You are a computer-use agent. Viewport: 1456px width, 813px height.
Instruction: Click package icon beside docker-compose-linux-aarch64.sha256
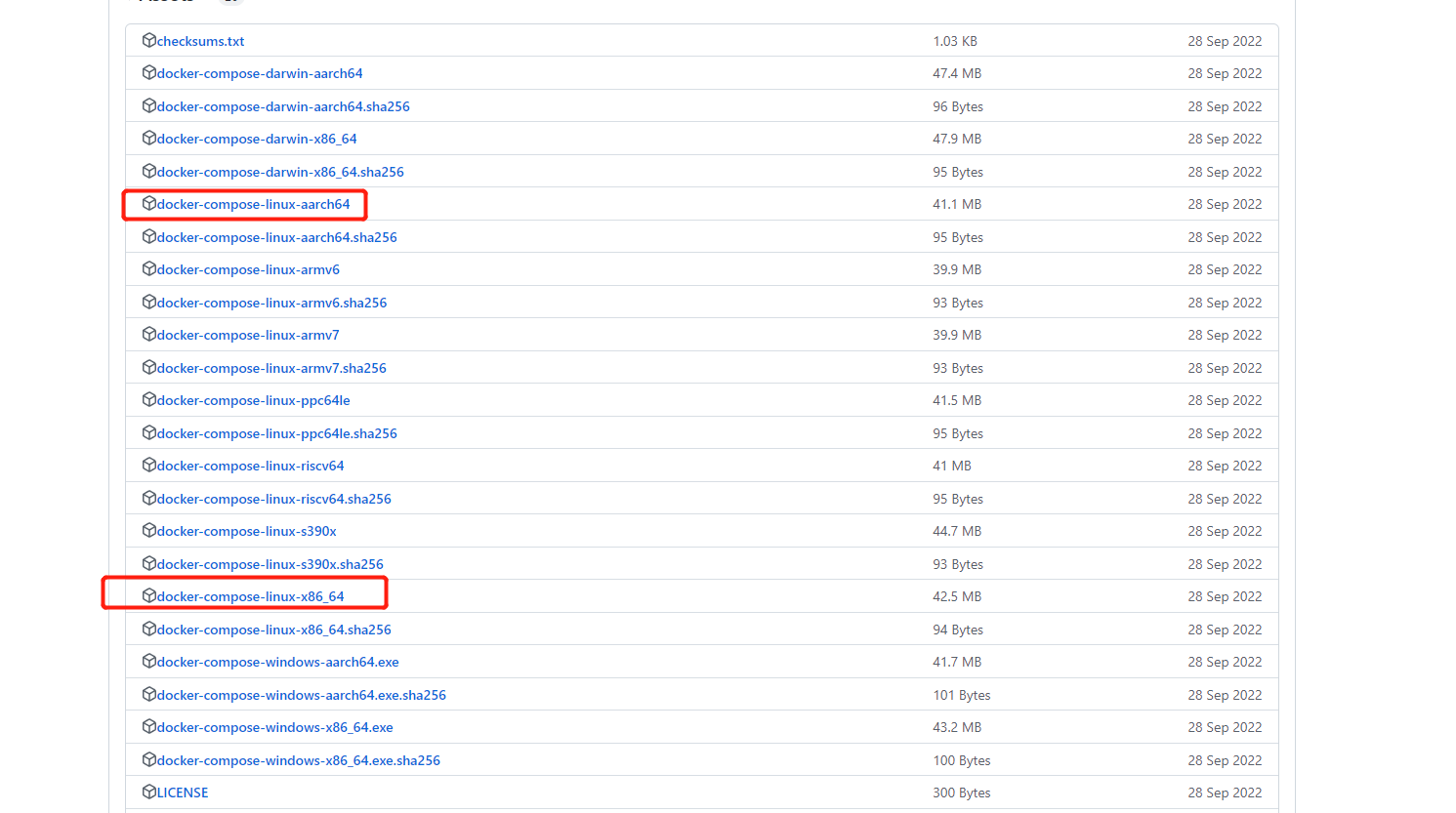click(x=149, y=236)
